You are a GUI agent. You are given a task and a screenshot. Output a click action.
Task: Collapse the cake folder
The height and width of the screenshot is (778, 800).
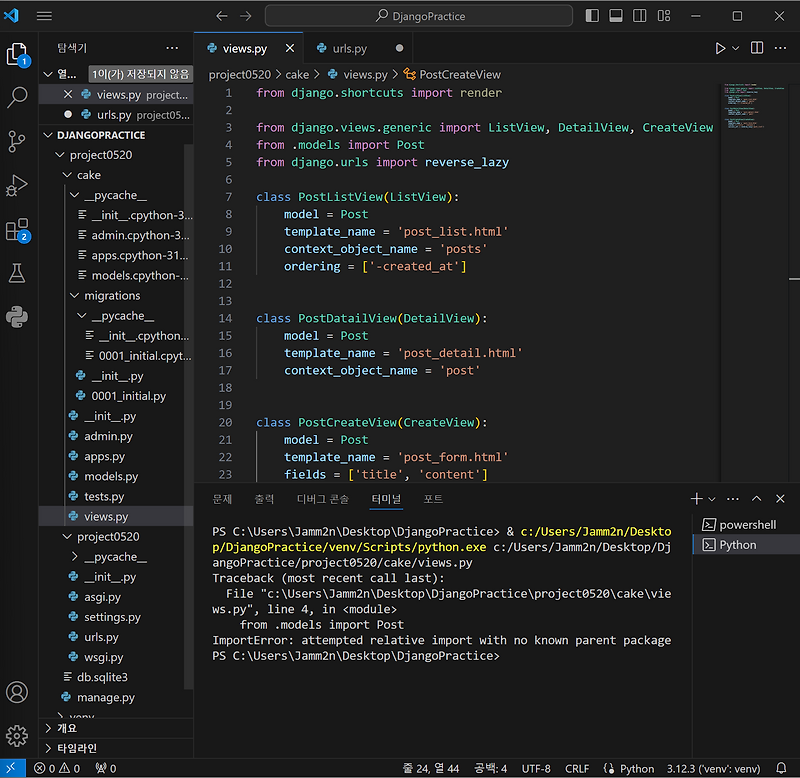point(67,175)
